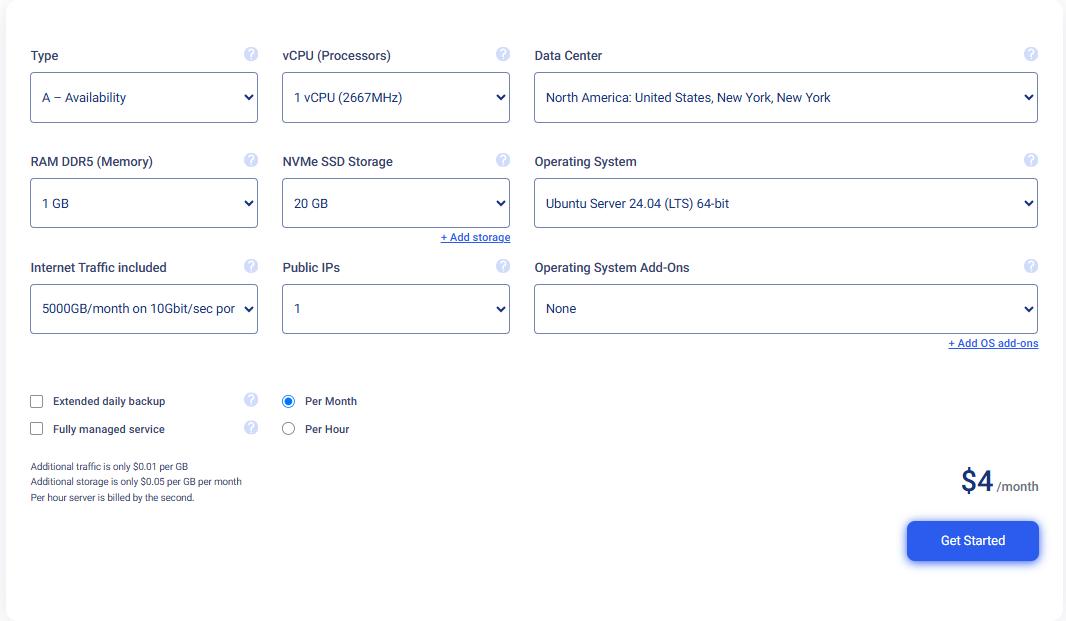Click the help icon beside vCPU (Processors)
The width and height of the screenshot is (1066, 621).
(503, 54)
